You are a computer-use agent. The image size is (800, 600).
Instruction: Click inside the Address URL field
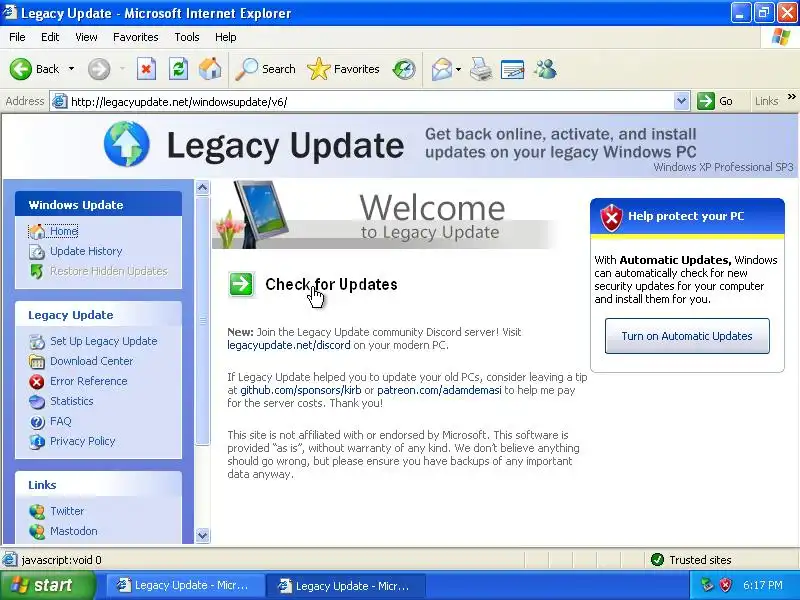click(370, 102)
